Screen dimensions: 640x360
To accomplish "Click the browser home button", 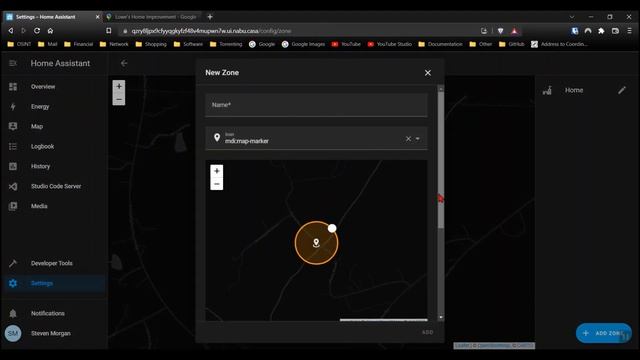I will pos(50,31).
